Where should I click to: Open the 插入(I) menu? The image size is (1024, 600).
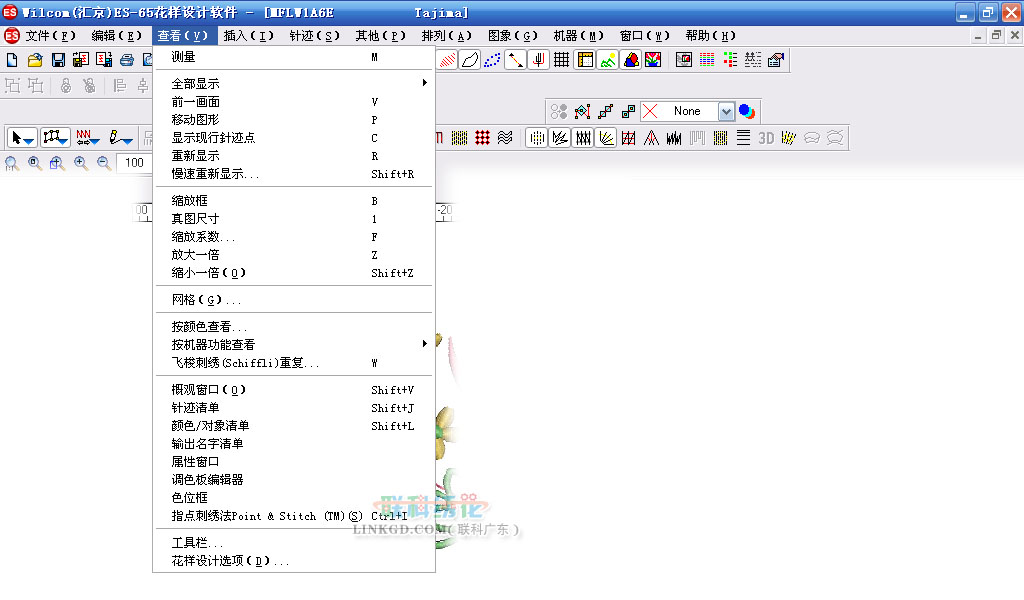point(248,36)
